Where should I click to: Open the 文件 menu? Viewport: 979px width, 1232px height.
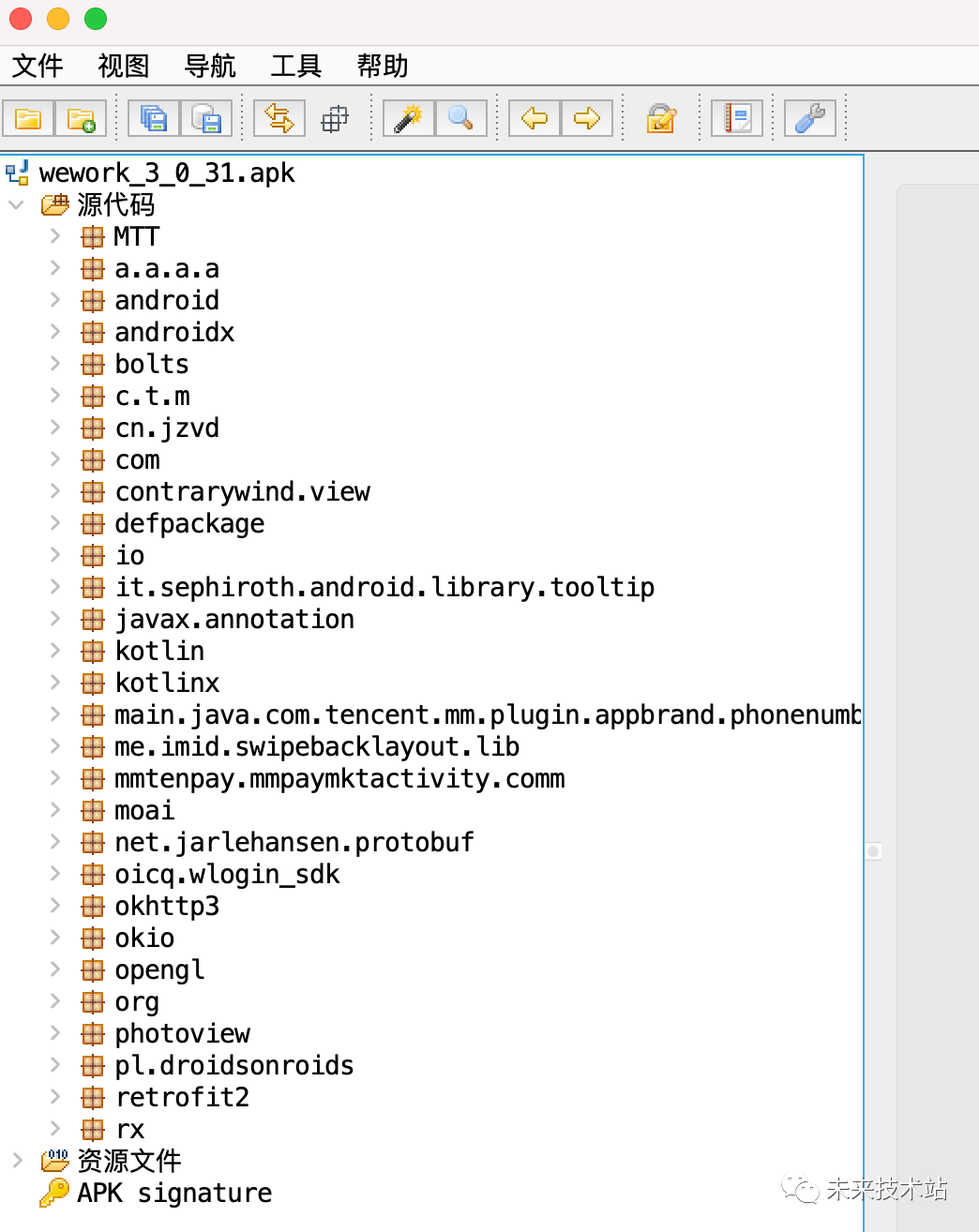pos(38,66)
